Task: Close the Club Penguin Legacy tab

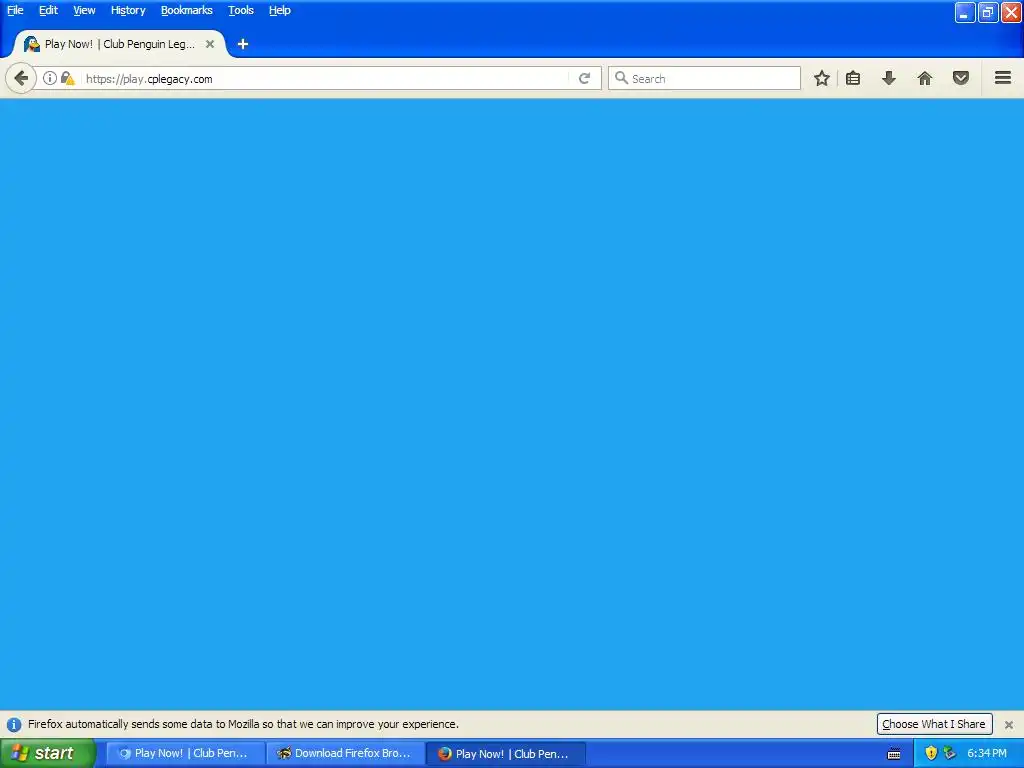Action: (x=210, y=44)
